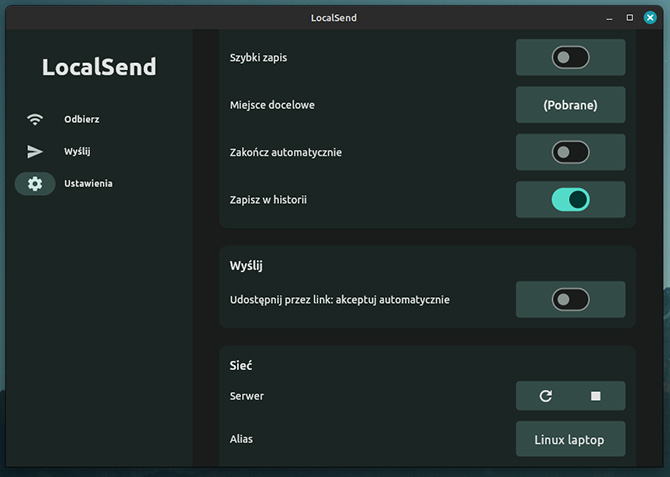
Task: Stop the server with the square icon
Action: click(595, 396)
